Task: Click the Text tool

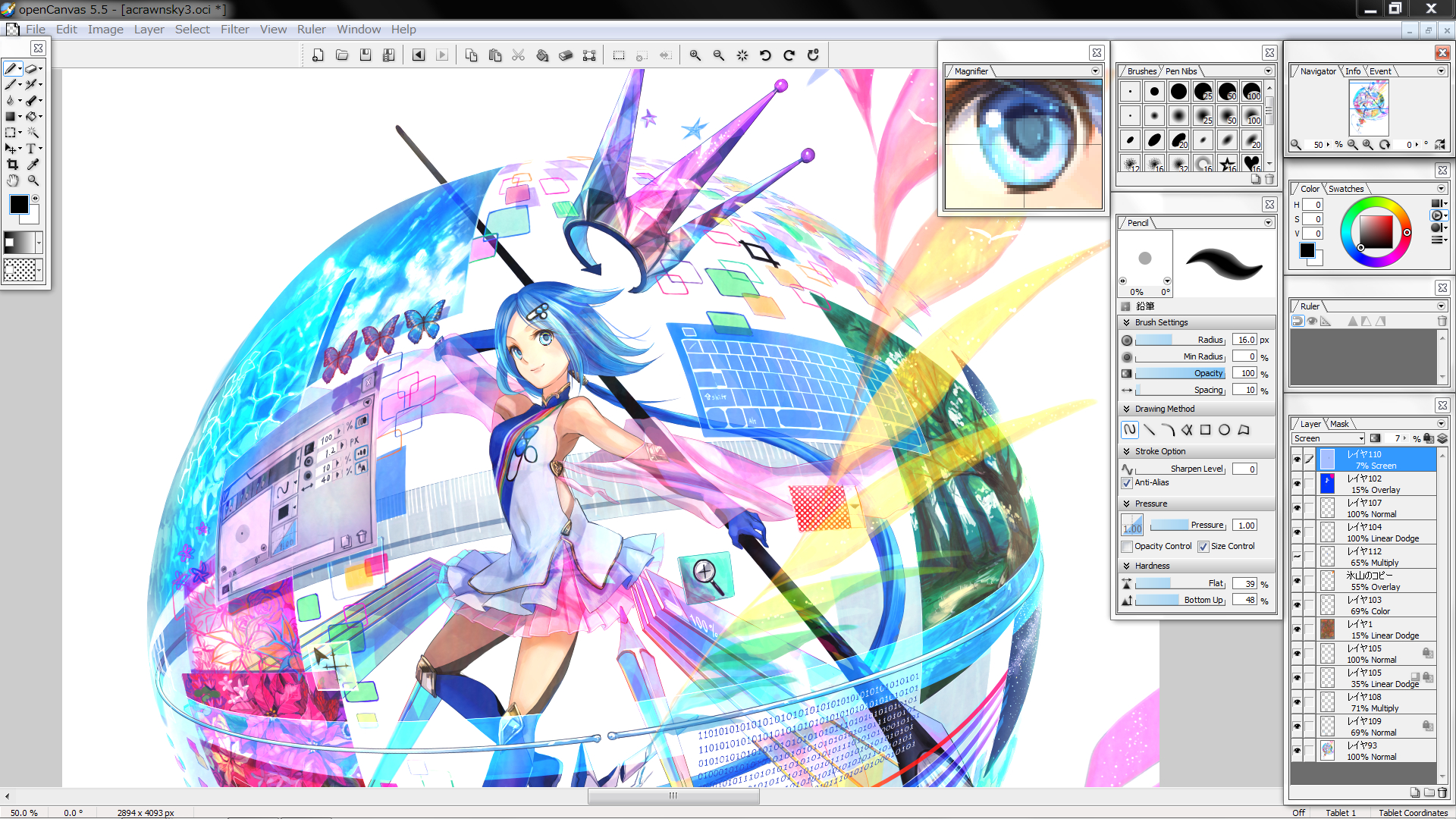Action: click(x=31, y=149)
